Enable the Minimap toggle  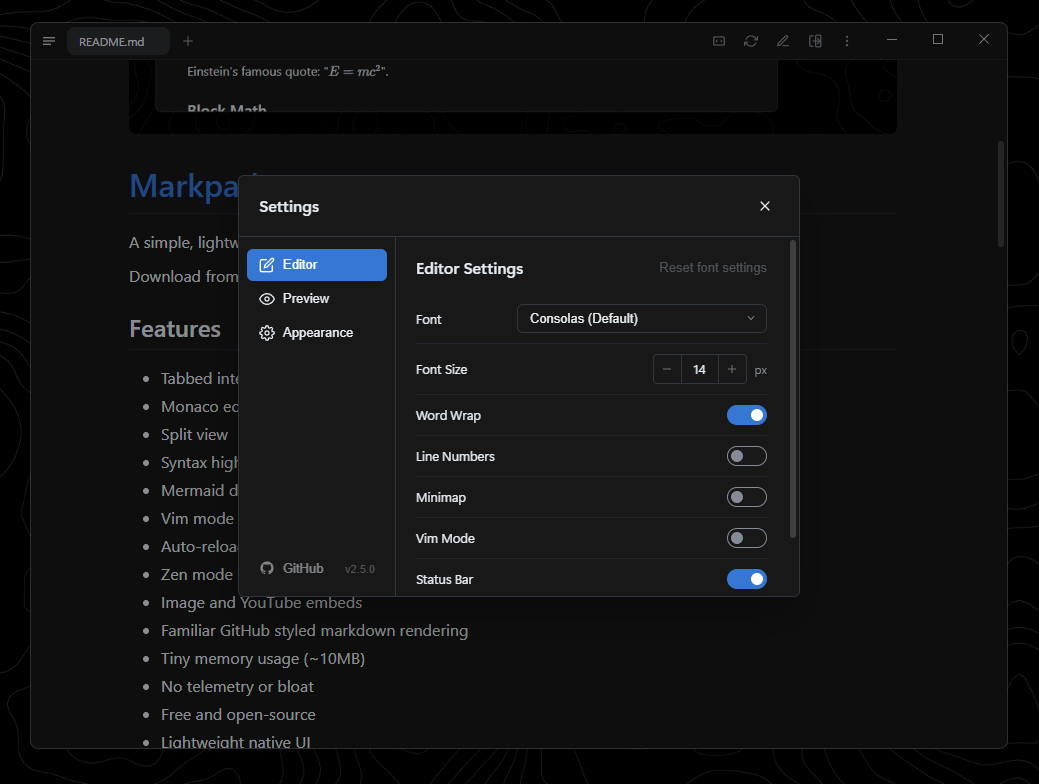[x=747, y=497]
